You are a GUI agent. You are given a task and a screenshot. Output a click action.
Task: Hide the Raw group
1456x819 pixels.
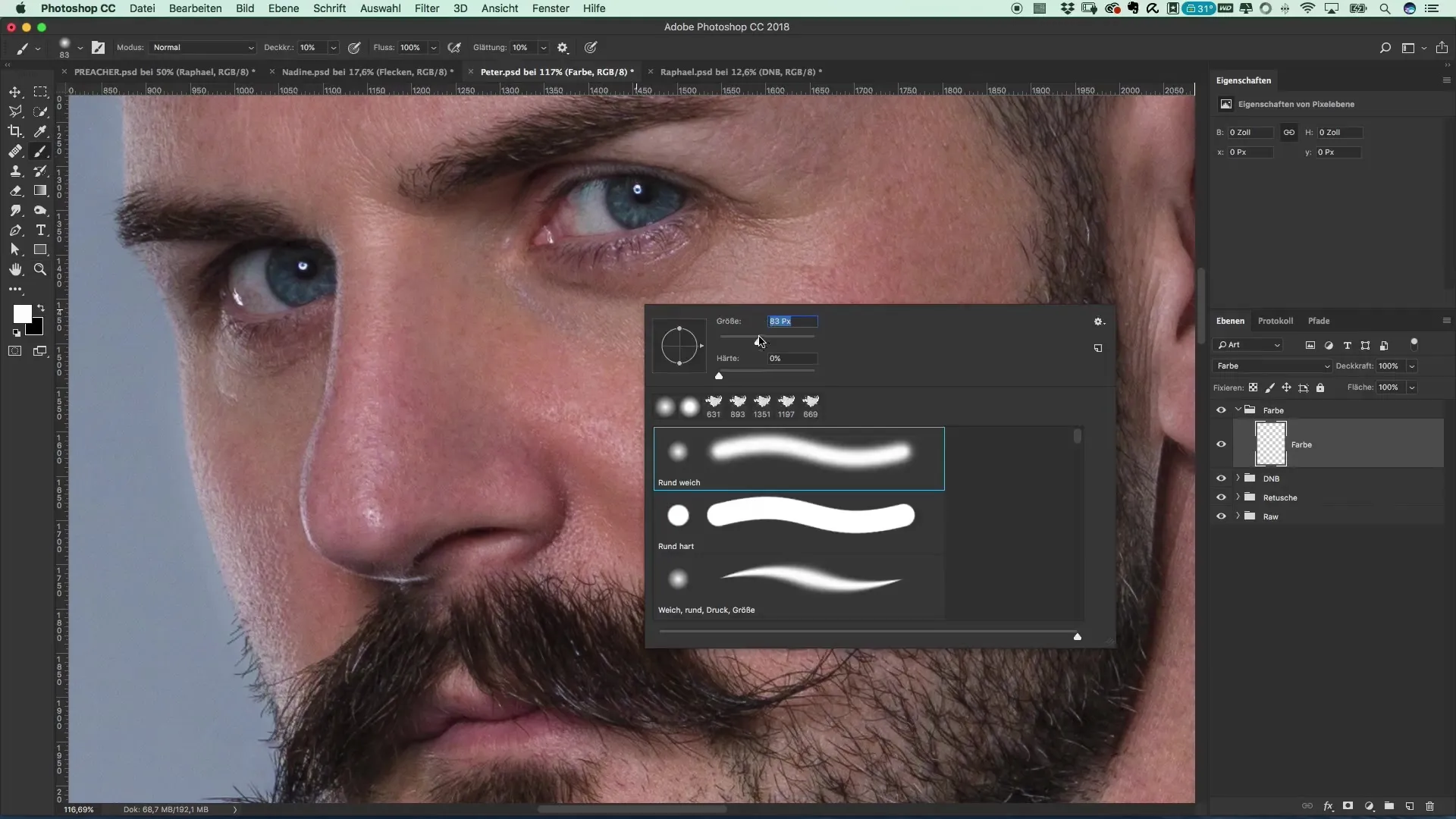click(1221, 516)
